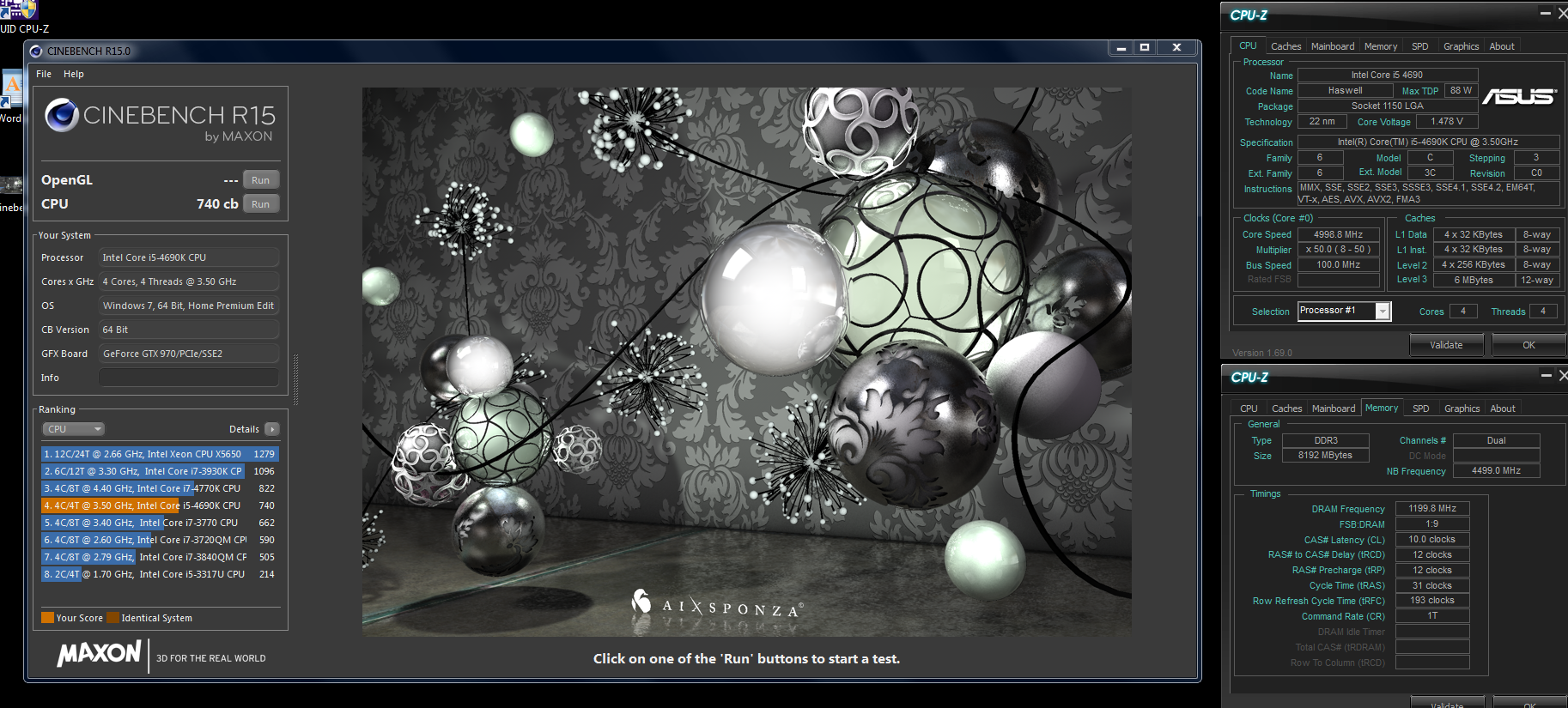Screen dimensions: 1568x708
Task: Select ranking row Intel Core i7-4770K
Action: (x=160, y=488)
